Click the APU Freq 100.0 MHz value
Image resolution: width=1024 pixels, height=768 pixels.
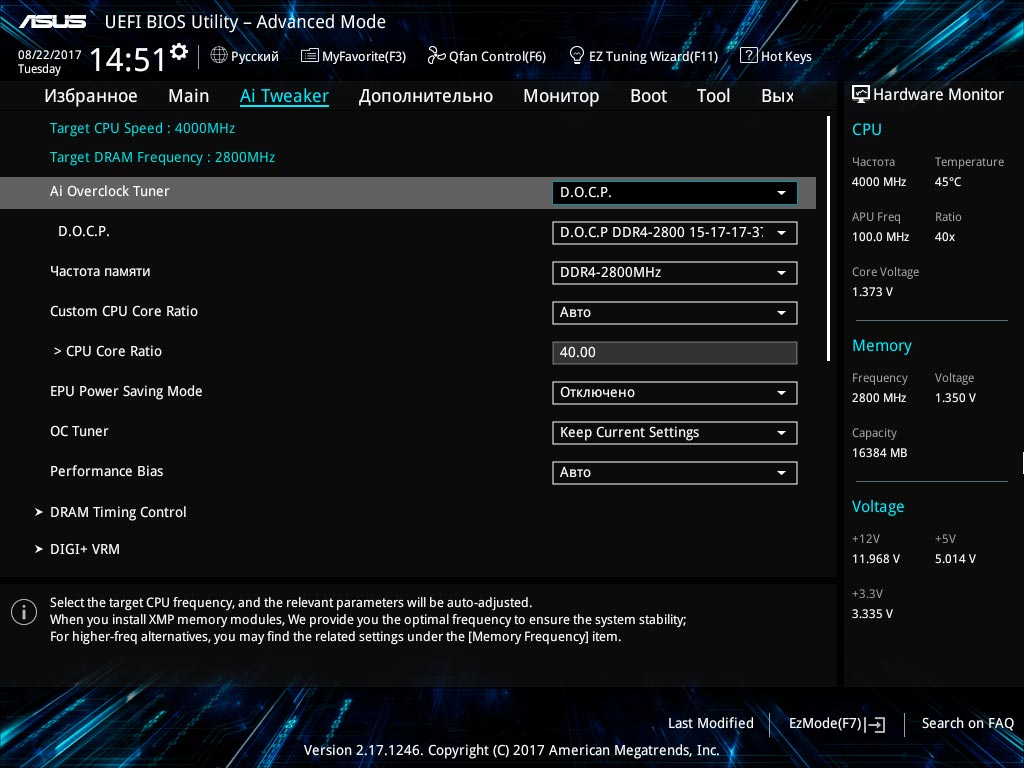(x=880, y=236)
